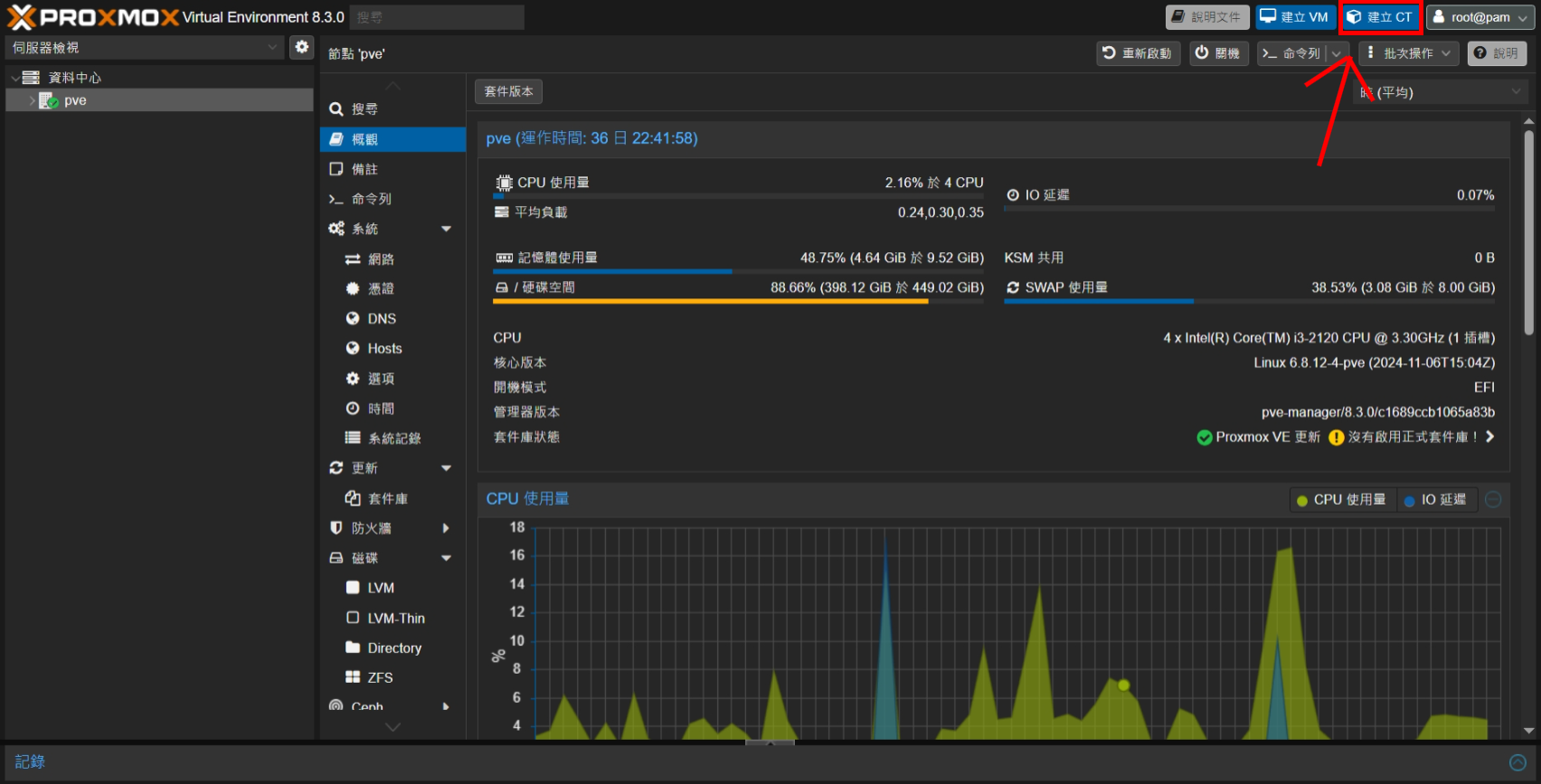Expand the pve node in tree

tap(32, 100)
